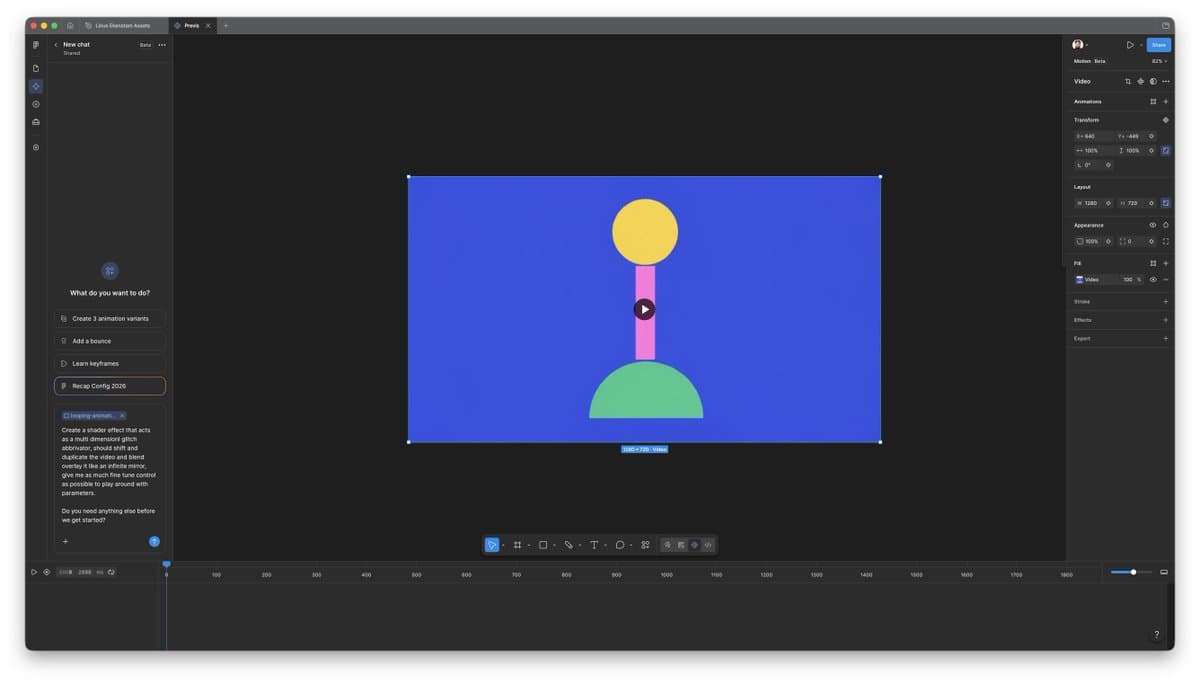Choose Add a bounce suggestion

point(110,341)
